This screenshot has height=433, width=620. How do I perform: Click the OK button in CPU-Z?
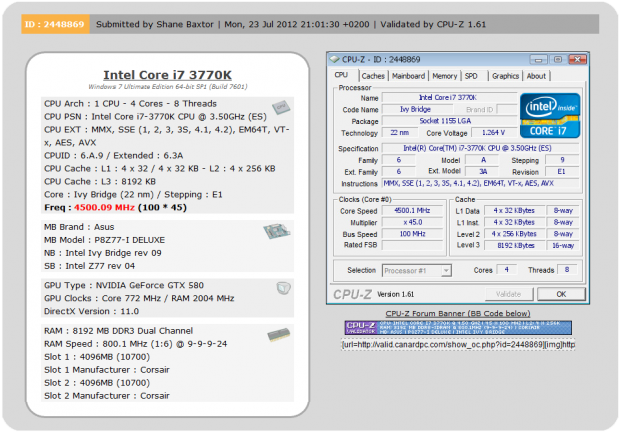click(x=561, y=294)
